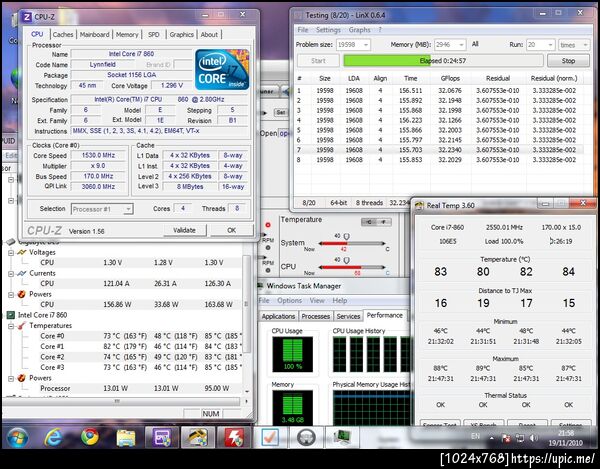Click the Start button in LinX

click(x=318, y=61)
